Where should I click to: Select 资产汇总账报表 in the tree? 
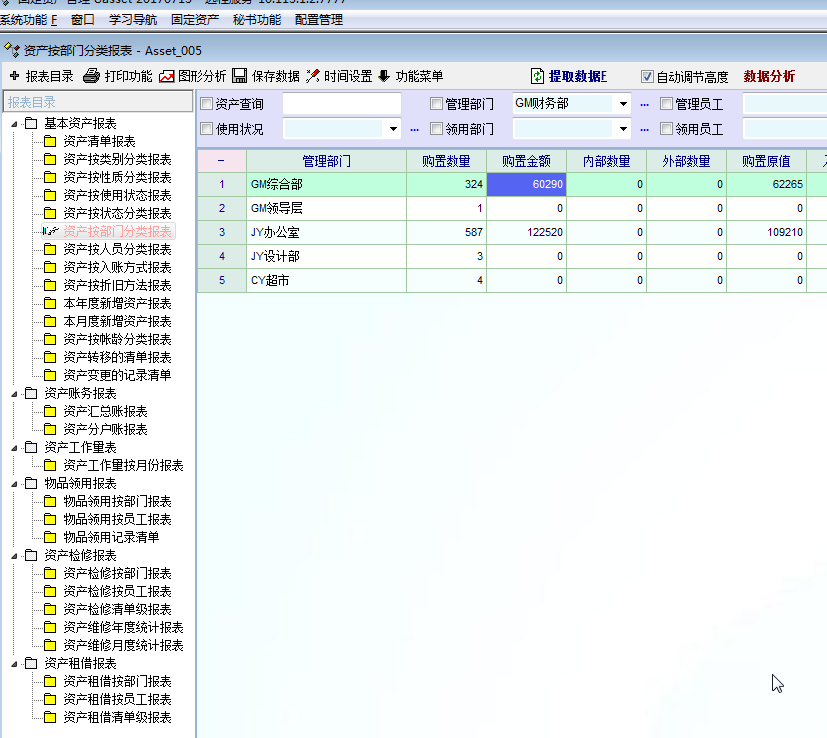(x=105, y=412)
